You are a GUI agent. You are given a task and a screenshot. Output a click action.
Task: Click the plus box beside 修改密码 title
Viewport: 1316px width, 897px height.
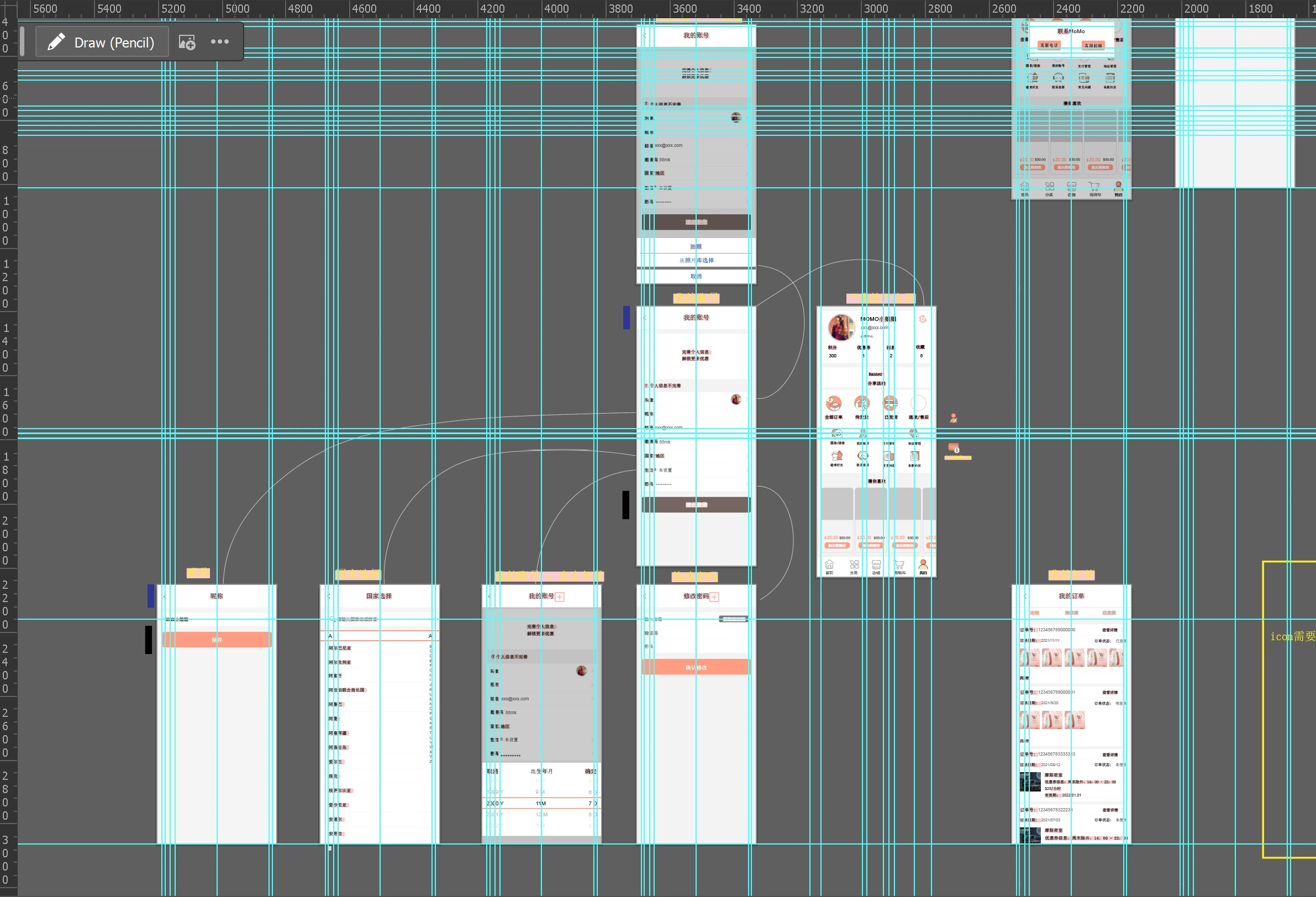point(714,597)
